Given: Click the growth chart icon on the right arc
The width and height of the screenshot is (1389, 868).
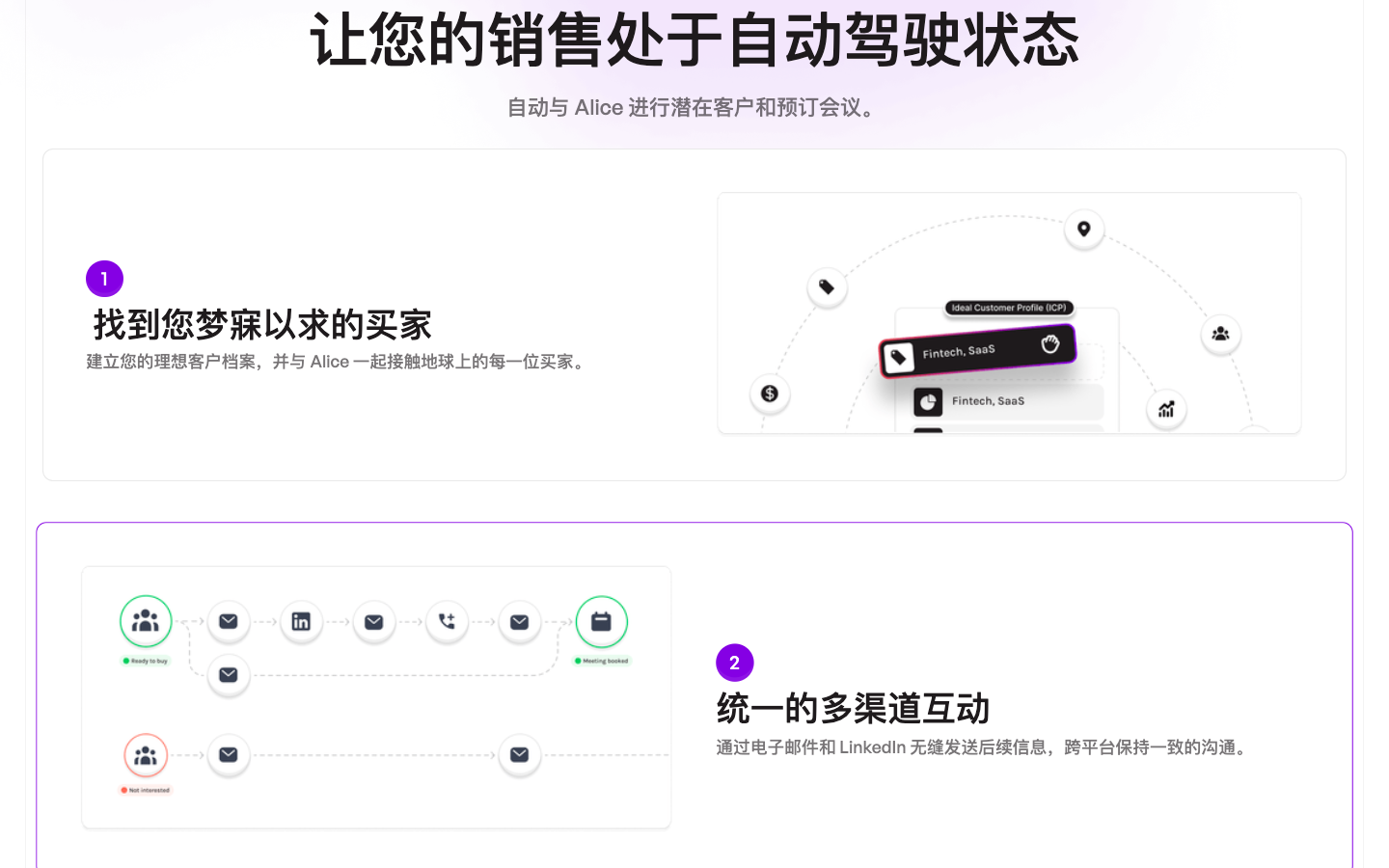Looking at the screenshot, I should pos(1166,409).
